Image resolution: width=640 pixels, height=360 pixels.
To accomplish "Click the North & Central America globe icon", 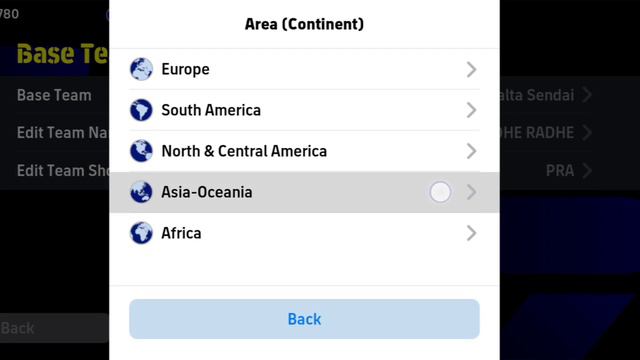I will pyautogui.click(x=141, y=151).
